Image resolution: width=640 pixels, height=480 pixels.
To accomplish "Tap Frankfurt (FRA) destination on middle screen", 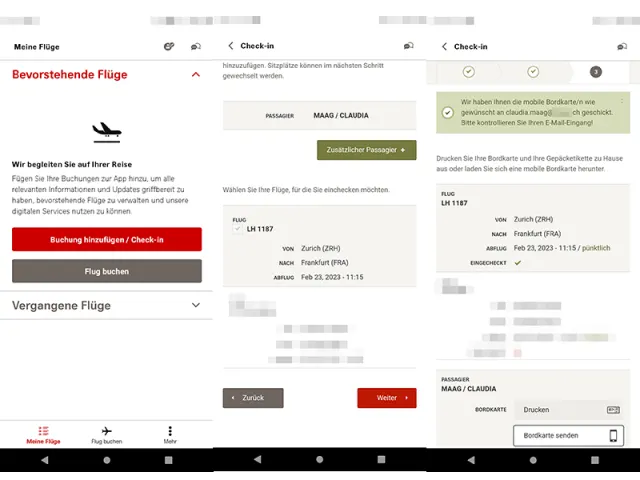I will [x=325, y=262].
